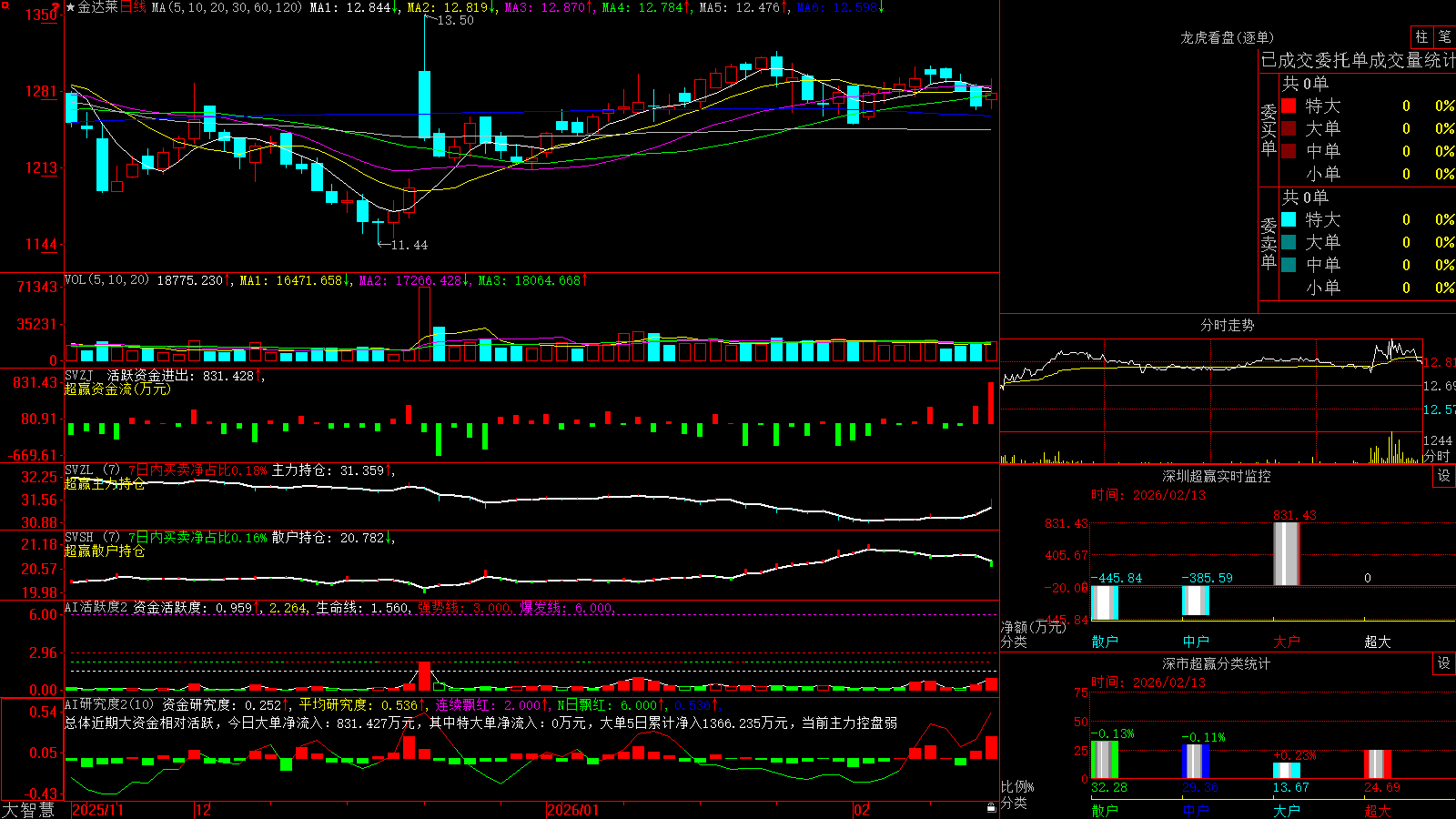Image resolution: width=1456 pixels, height=819 pixels.
Task: Open 设 settings for 深圳超赢实时监控
Action: click(1444, 476)
